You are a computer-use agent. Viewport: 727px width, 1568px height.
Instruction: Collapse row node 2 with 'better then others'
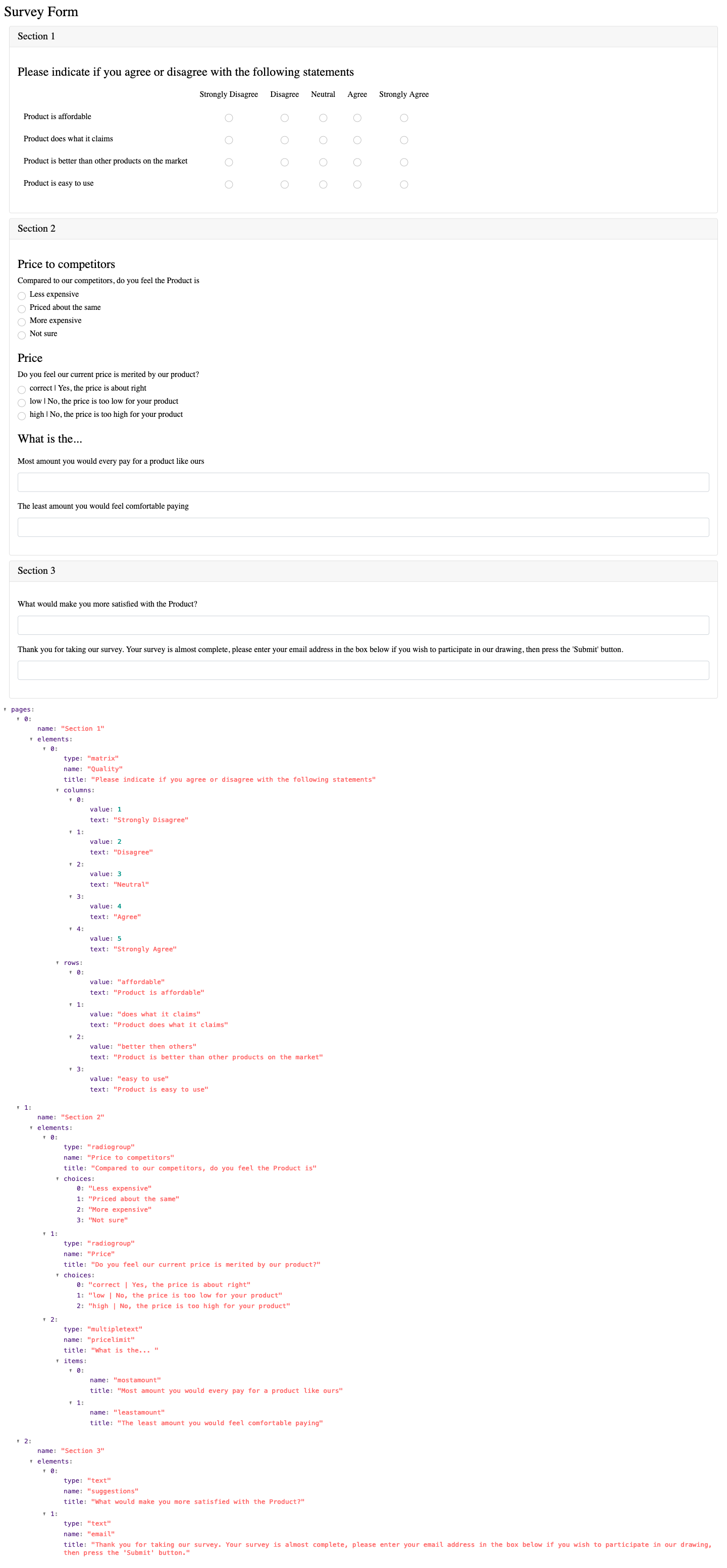[71, 1037]
